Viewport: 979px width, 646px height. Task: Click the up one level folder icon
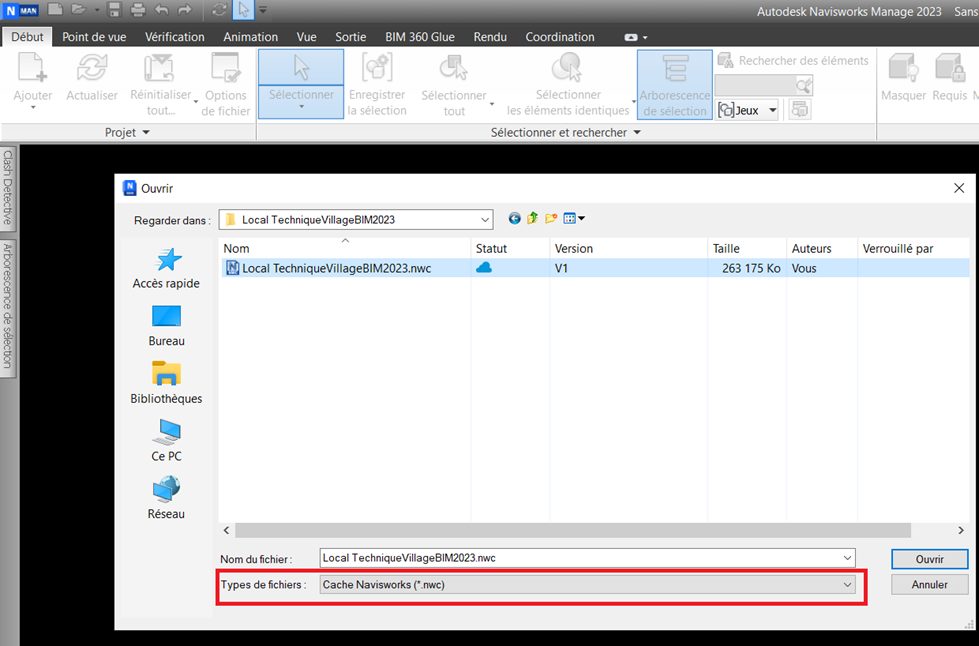[533, 218]
